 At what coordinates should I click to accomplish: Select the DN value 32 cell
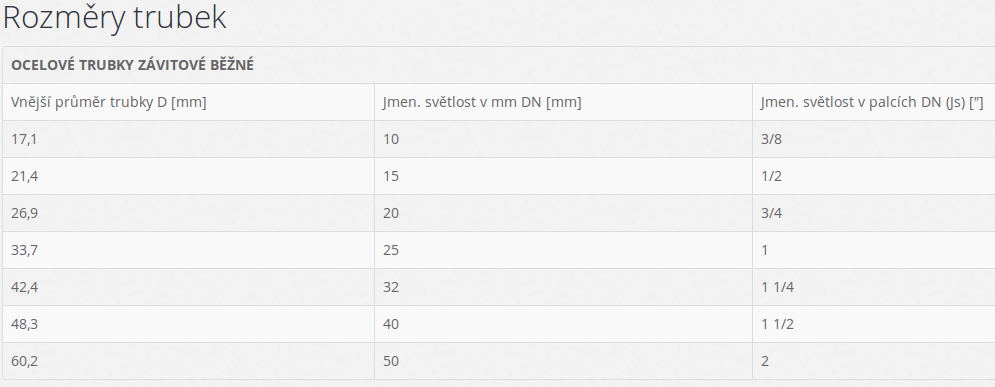pyautogui.click(x=563, y=287)
